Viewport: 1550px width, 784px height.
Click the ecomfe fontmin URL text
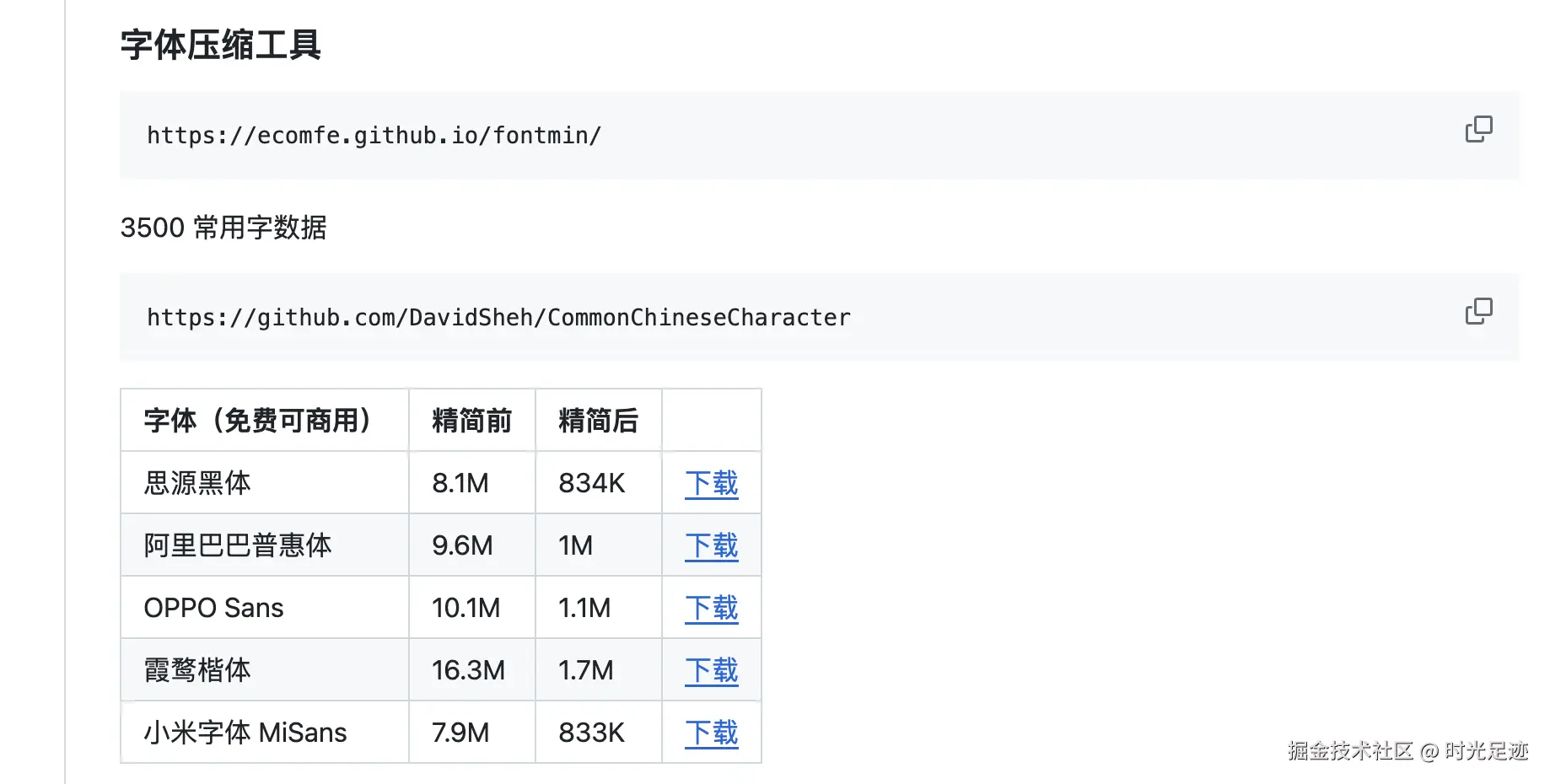(x=374, y=136)
